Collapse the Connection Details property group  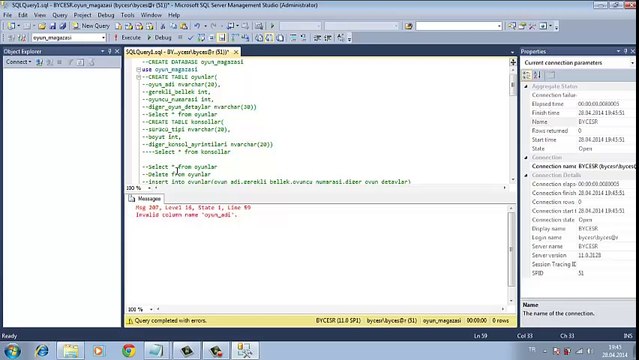[526, 175]
